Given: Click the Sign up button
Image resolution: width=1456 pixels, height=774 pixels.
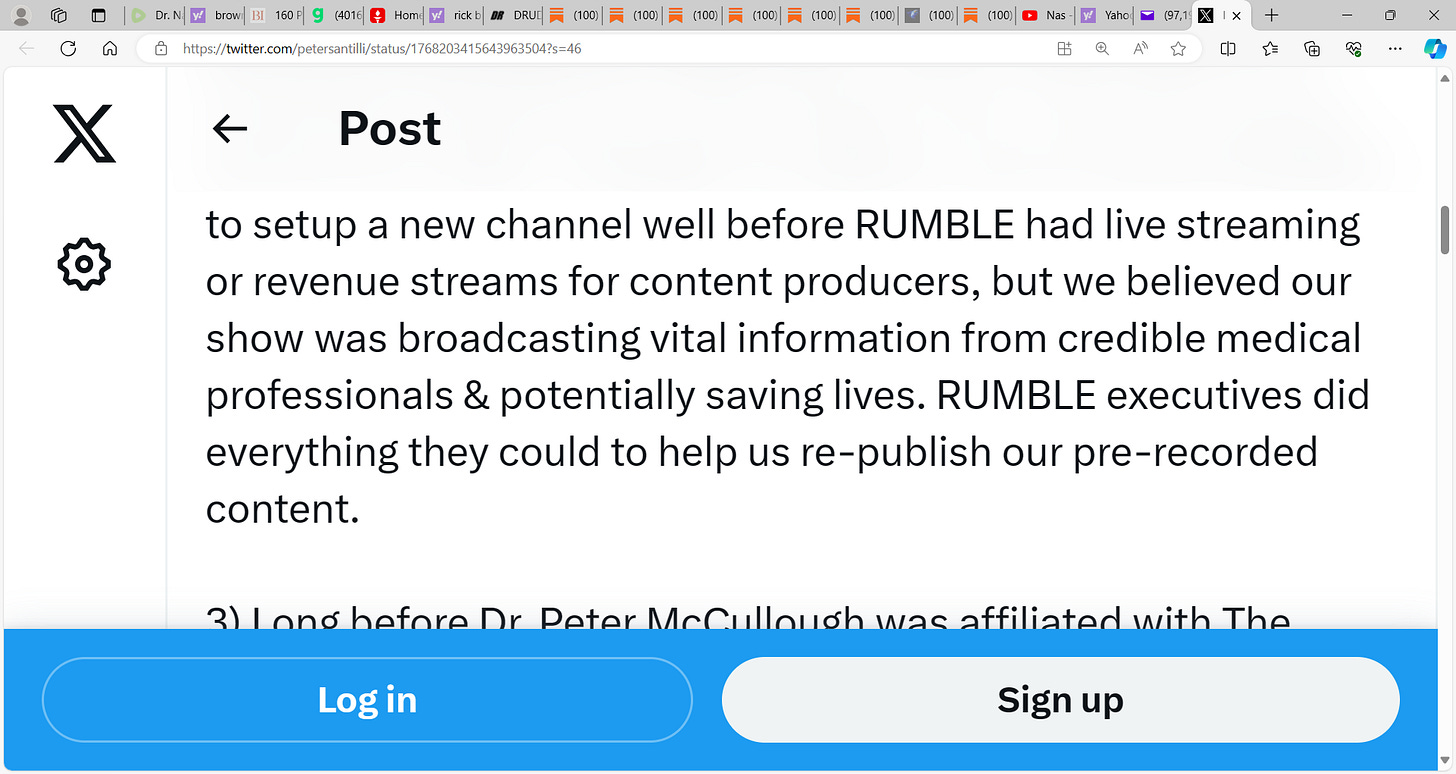Looking at the screenshot, I should point(1060,700).
